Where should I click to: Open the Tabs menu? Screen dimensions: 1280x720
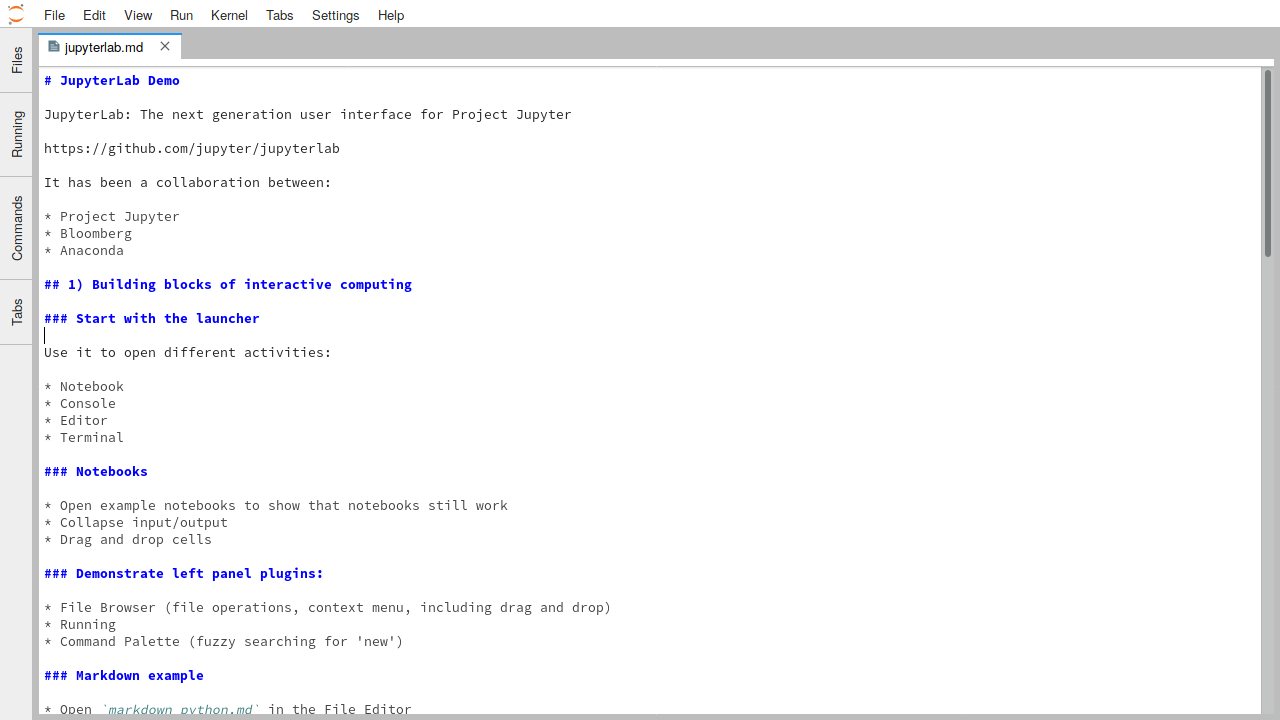pyautogui.click(x=280, y=15)
